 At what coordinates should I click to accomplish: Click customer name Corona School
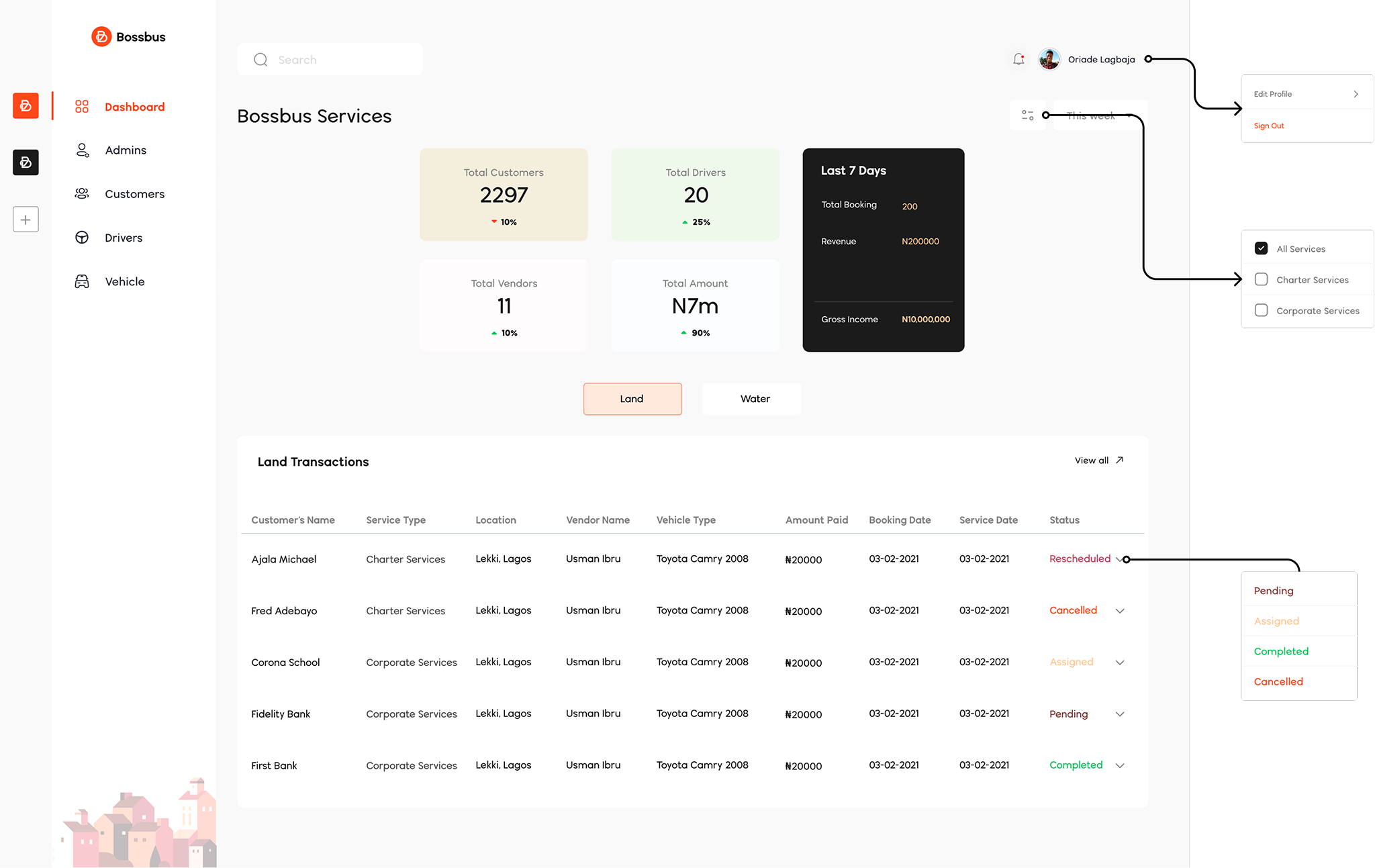[285, 663]
